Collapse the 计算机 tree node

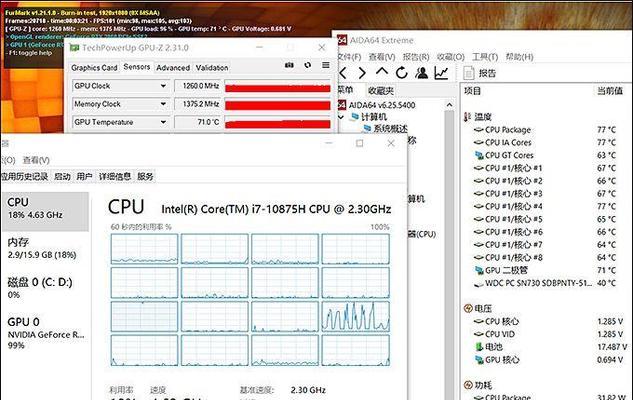(x=341, y=117)
